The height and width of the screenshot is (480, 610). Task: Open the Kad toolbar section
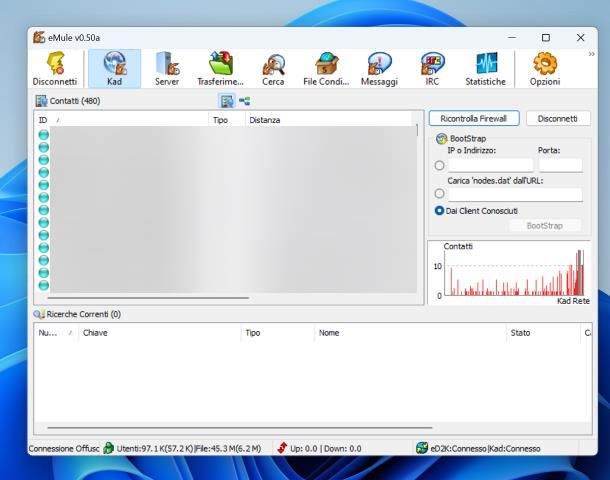coord(114,68)
